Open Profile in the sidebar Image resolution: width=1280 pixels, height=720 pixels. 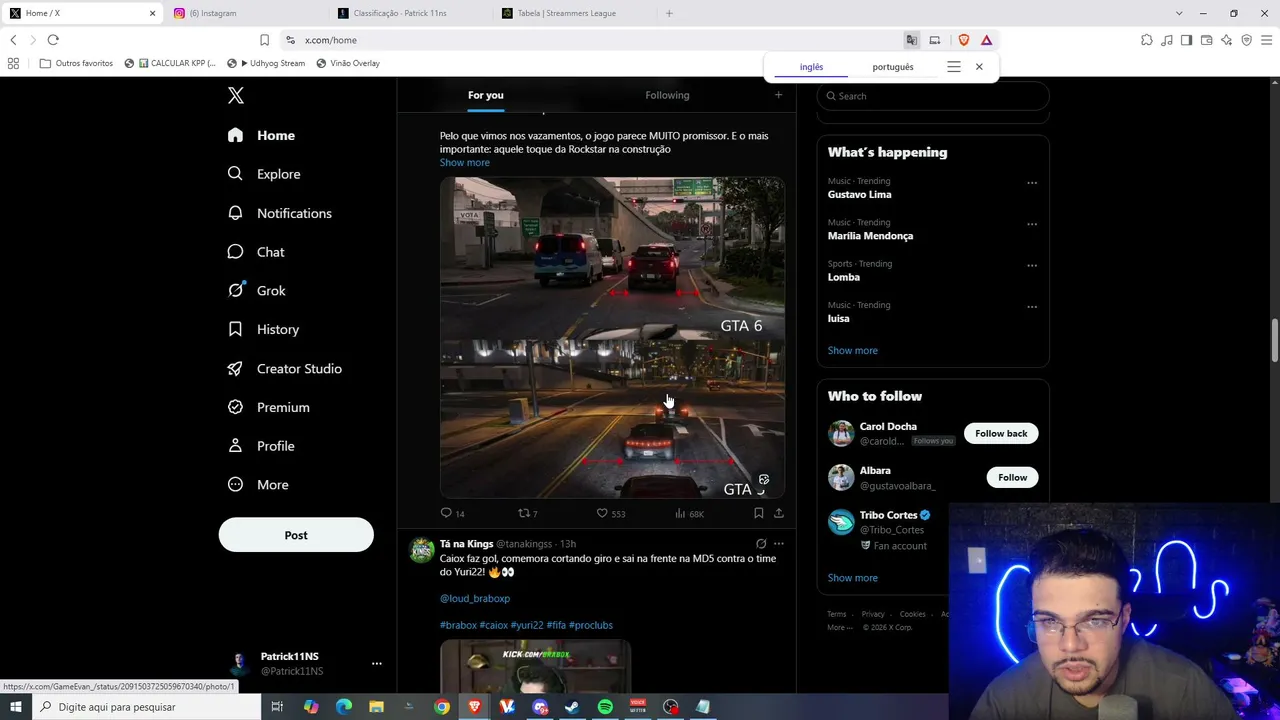261,446
